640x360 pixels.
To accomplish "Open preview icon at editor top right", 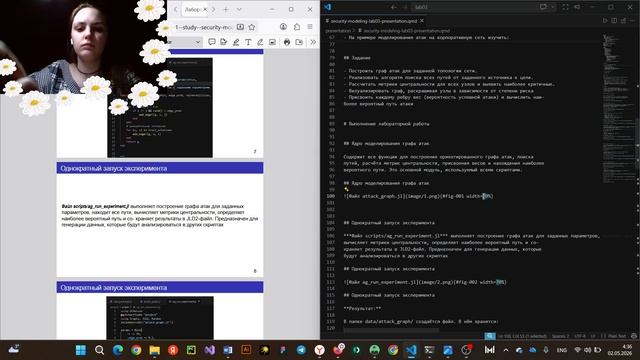I will point(624,20).
